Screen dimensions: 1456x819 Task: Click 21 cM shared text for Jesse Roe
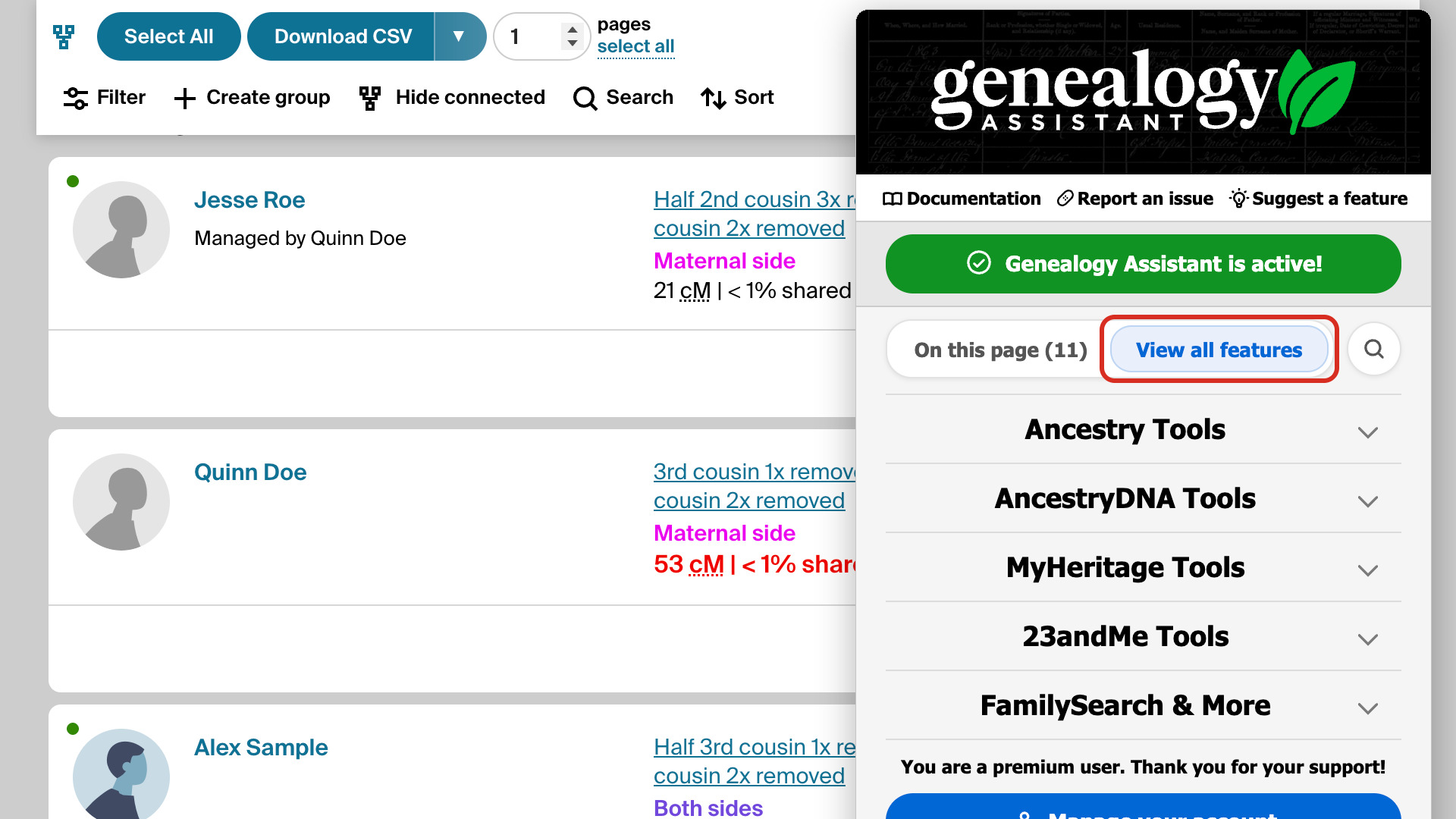point(752,291)
